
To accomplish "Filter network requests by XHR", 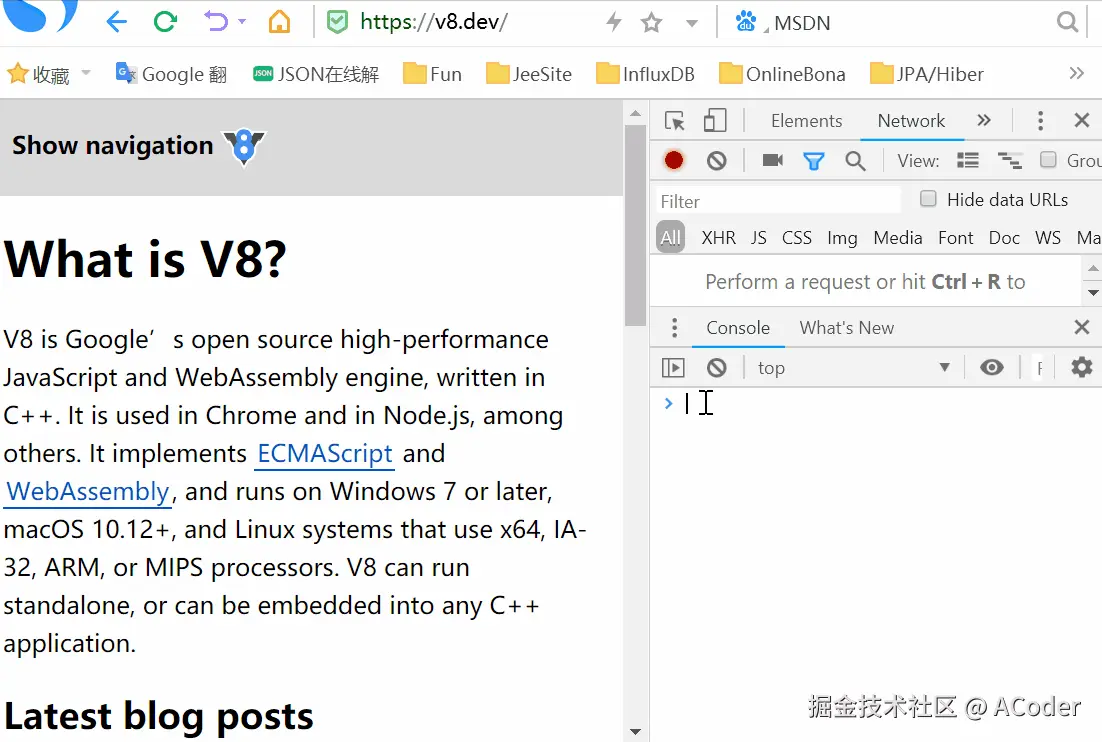I will click(718, 238).
